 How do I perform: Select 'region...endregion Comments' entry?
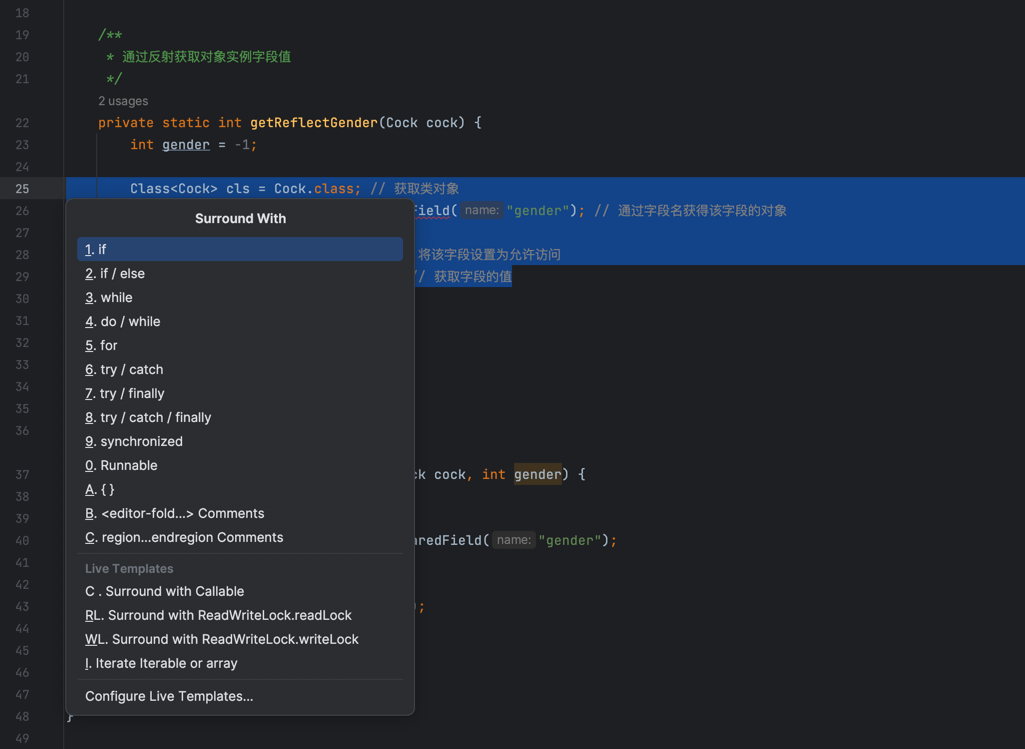[x=184, y=537]
